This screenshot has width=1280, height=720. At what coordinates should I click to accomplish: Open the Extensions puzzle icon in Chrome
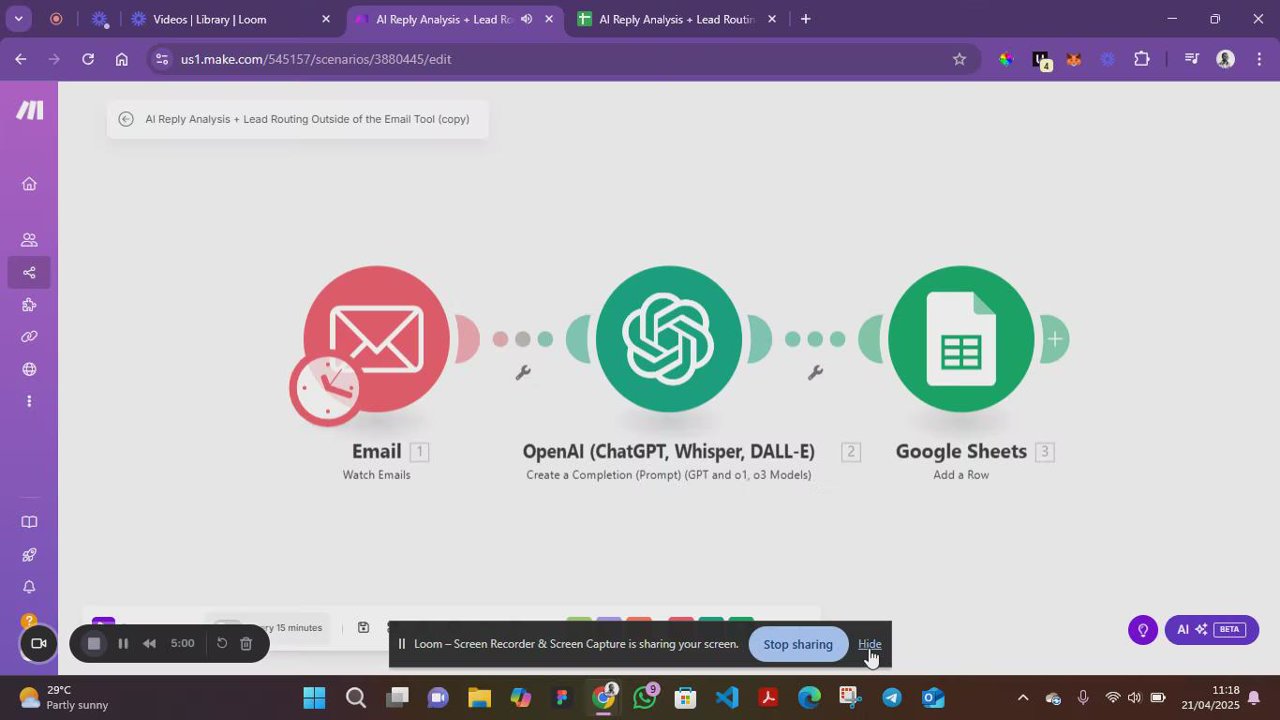click(x=1142, y=59)
